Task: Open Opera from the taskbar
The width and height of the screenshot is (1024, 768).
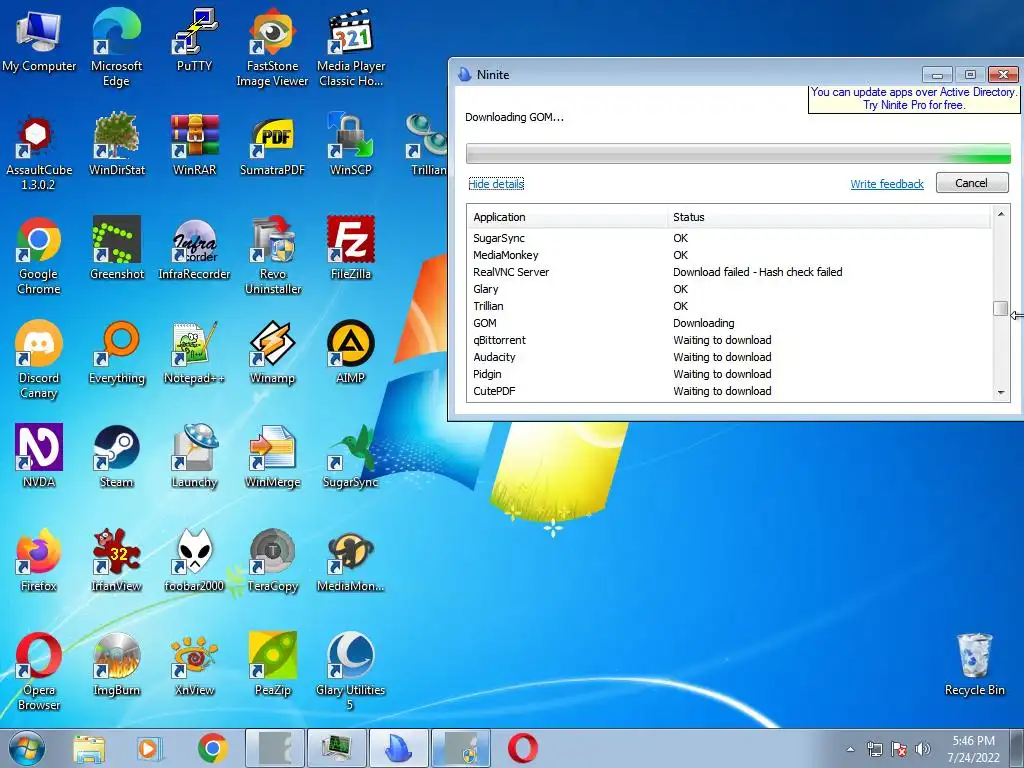Action: 522,748
